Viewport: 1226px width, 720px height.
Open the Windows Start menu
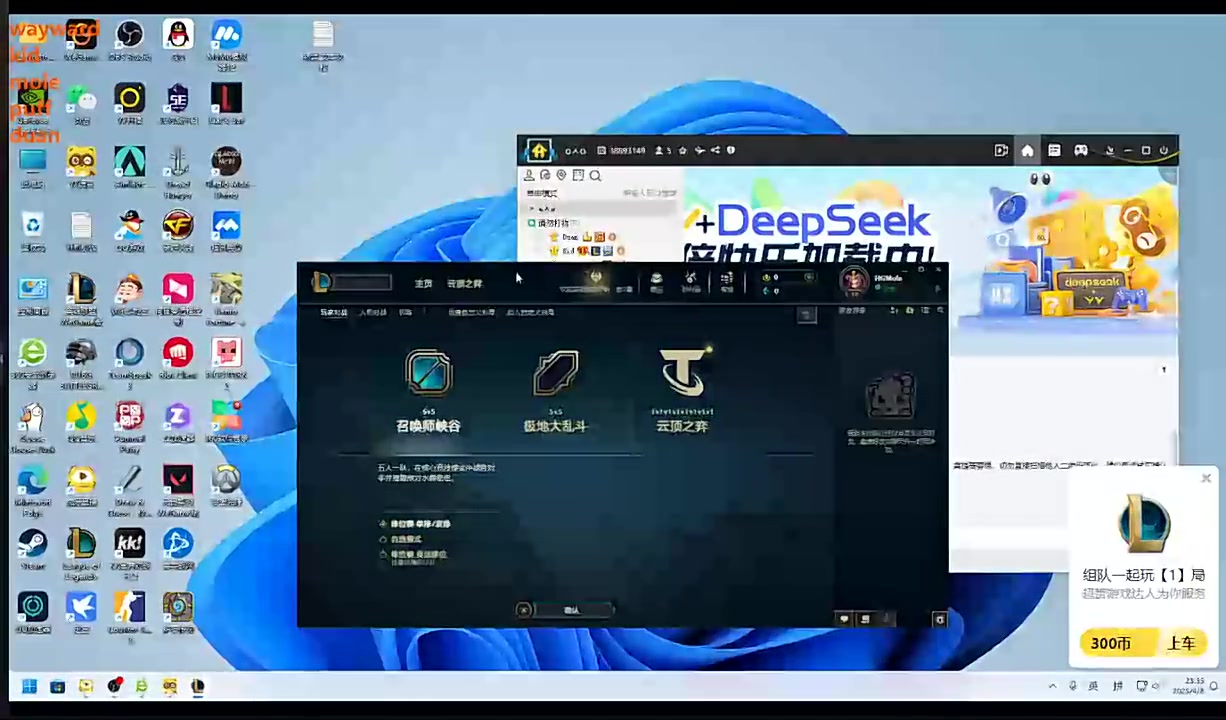click(x=29, y=686)
